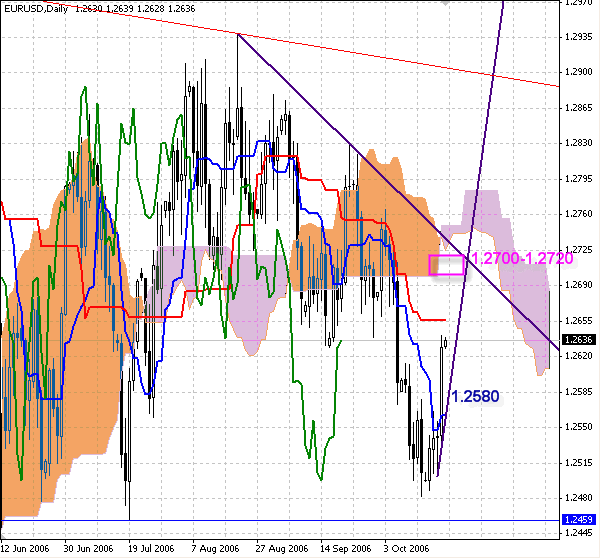Select the magenta 1.2700-1.2720 label
600x558 pixels.
coord(522,259)
